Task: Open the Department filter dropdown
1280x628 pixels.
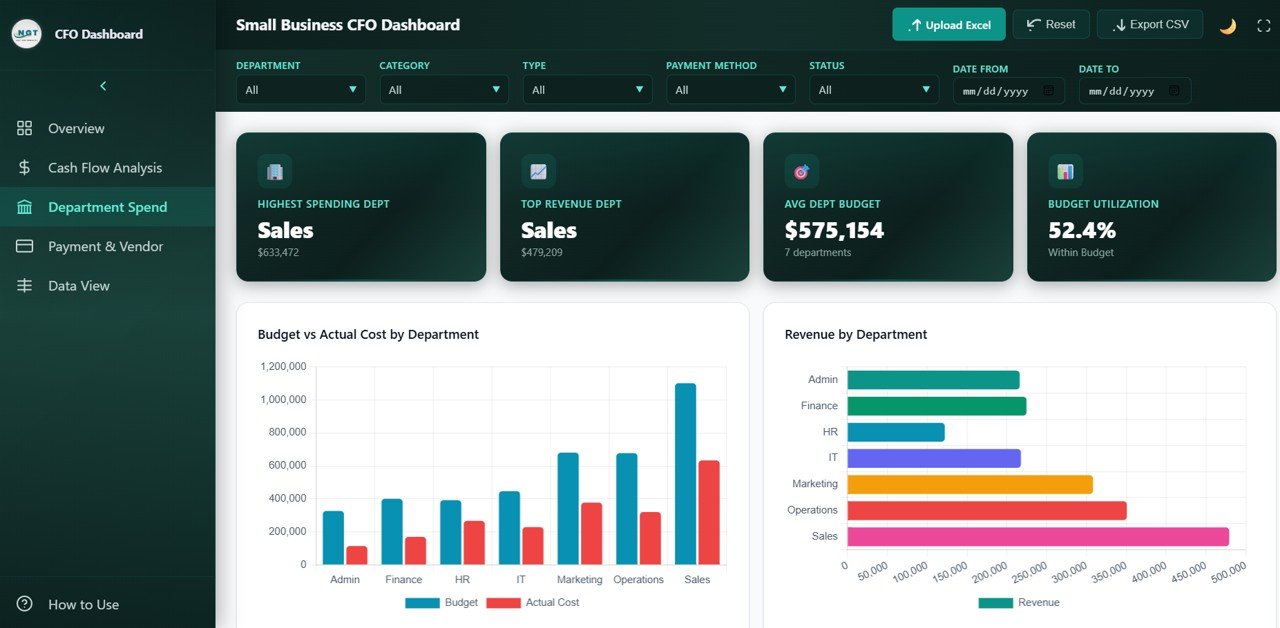Action: point(300,90)
